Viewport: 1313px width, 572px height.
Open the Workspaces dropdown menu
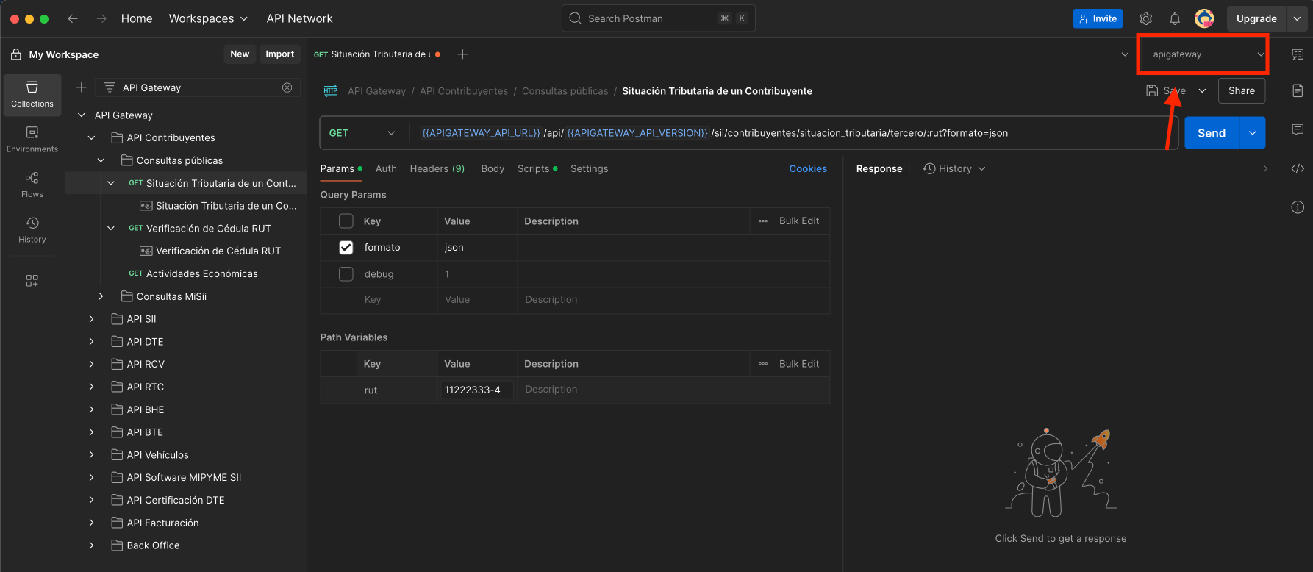[x=208, y=18]
